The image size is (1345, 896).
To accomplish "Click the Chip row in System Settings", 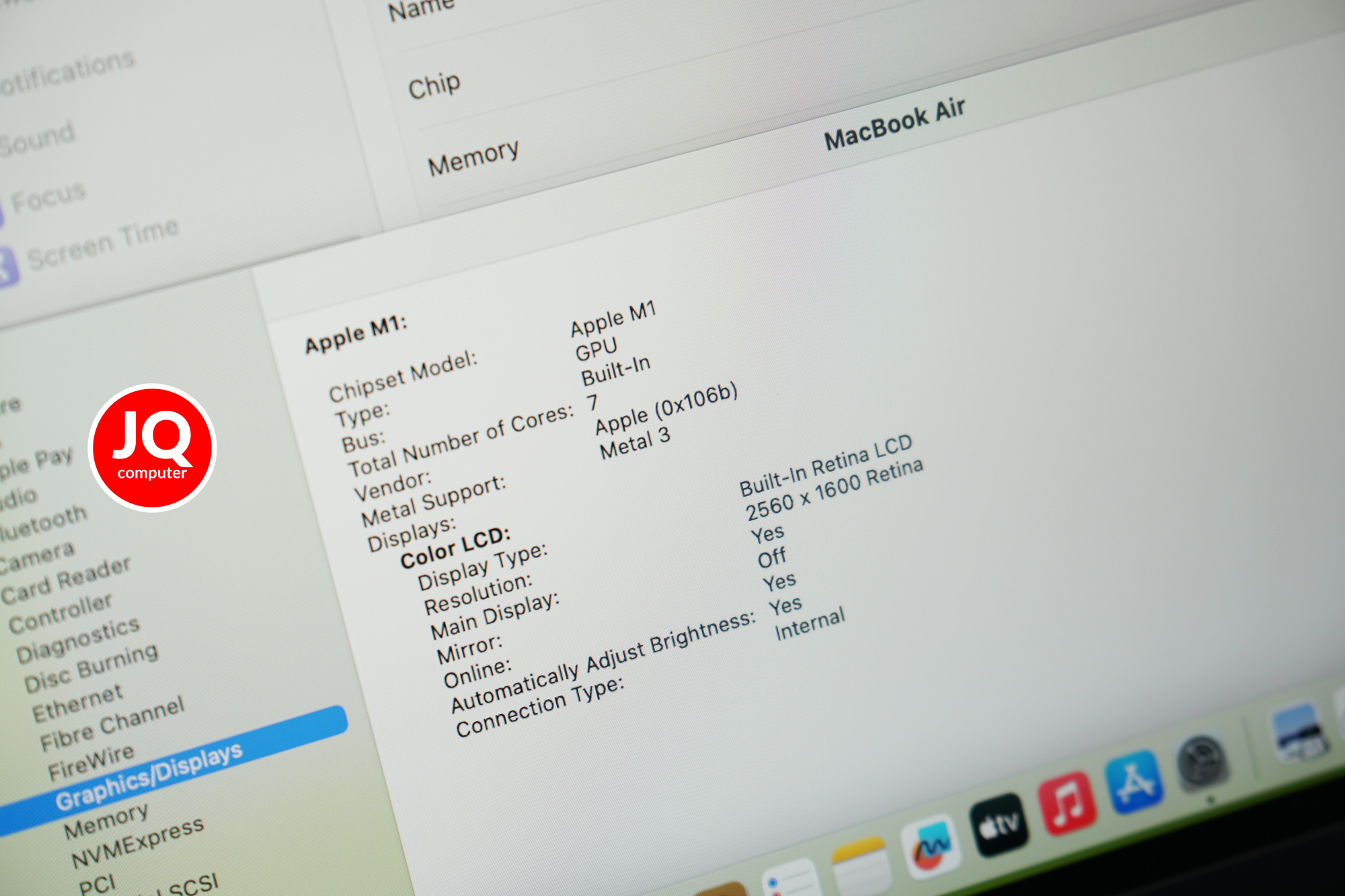I will pos(434,86).
